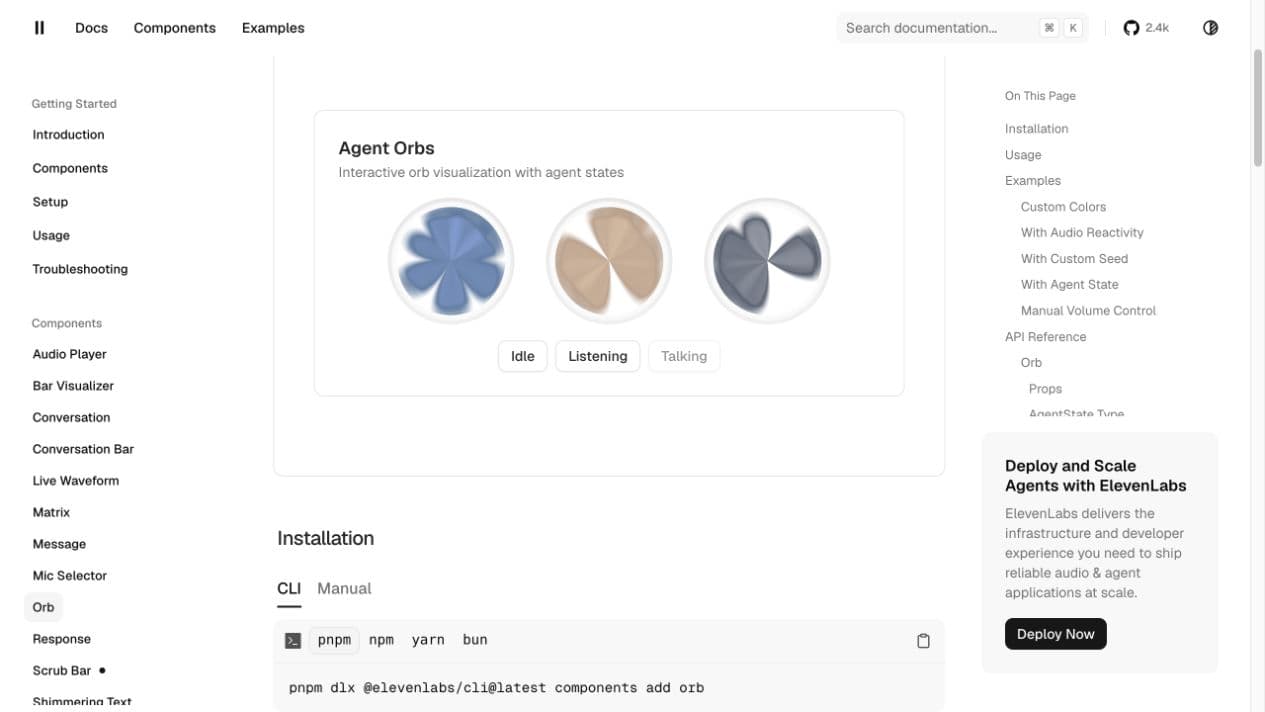Choose yarn as package manager
Screen dimensions: 1265x712
(428, 640)
